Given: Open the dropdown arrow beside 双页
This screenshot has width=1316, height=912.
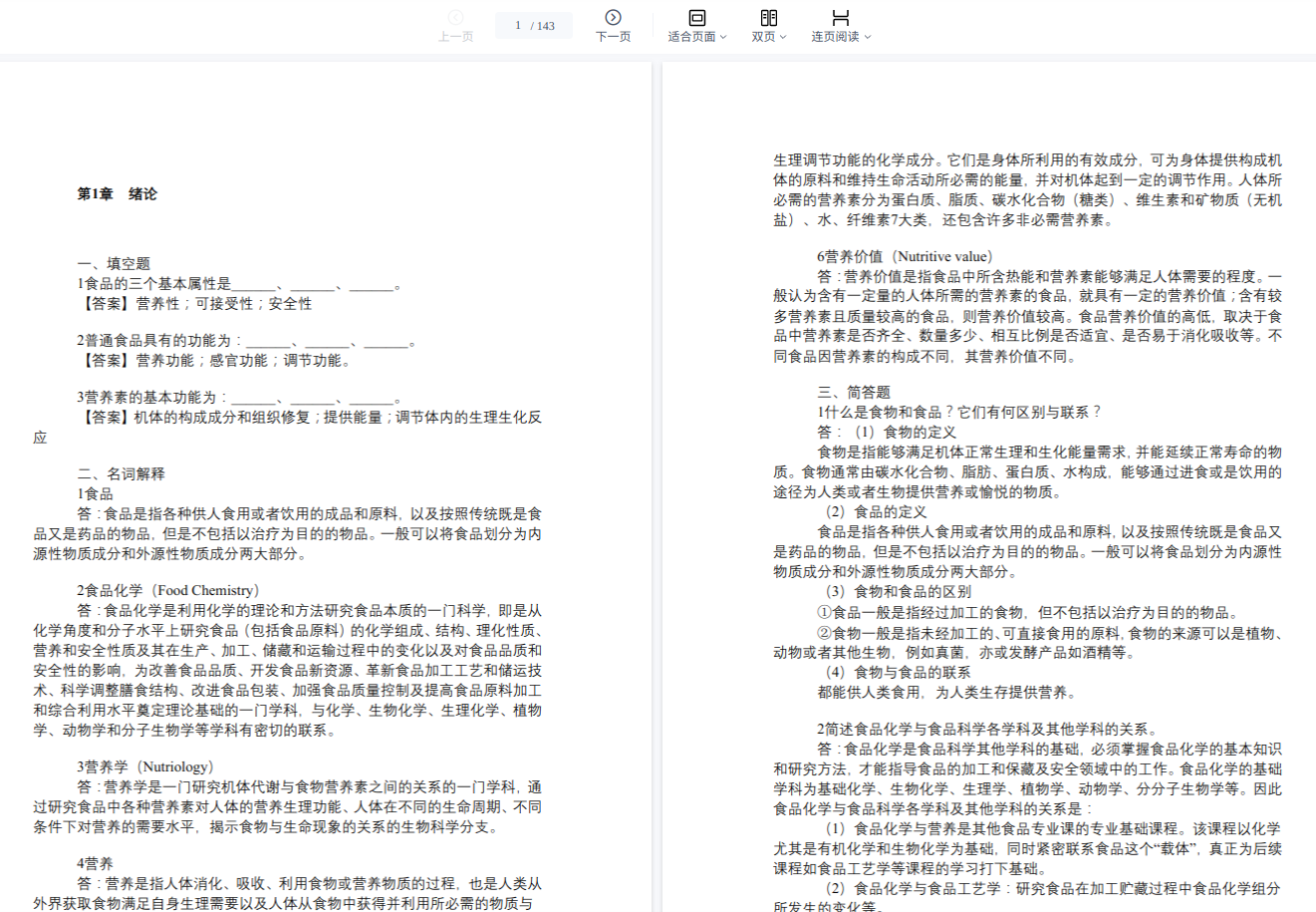Looking at the screenshot, I should tap(783, 37).
